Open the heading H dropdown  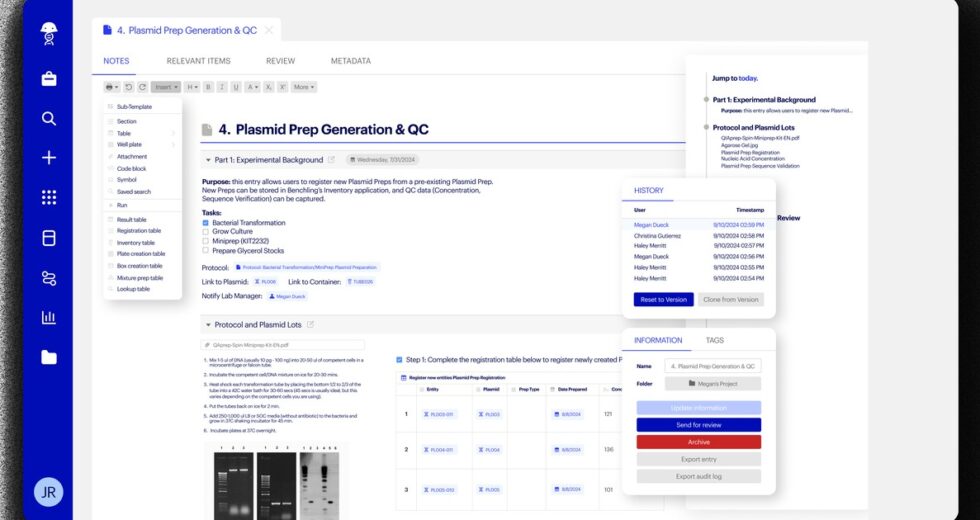192,87
